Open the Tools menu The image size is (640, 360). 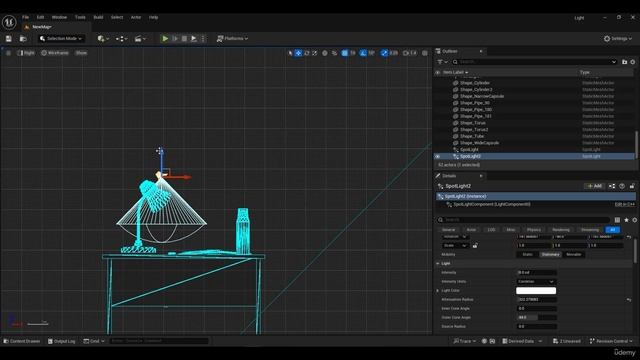80,17
